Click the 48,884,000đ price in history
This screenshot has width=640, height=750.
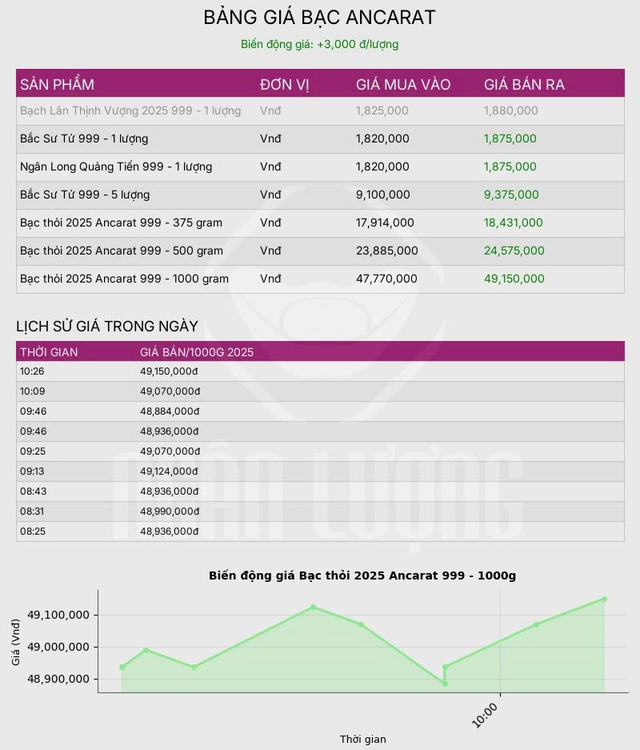point(169,411)
